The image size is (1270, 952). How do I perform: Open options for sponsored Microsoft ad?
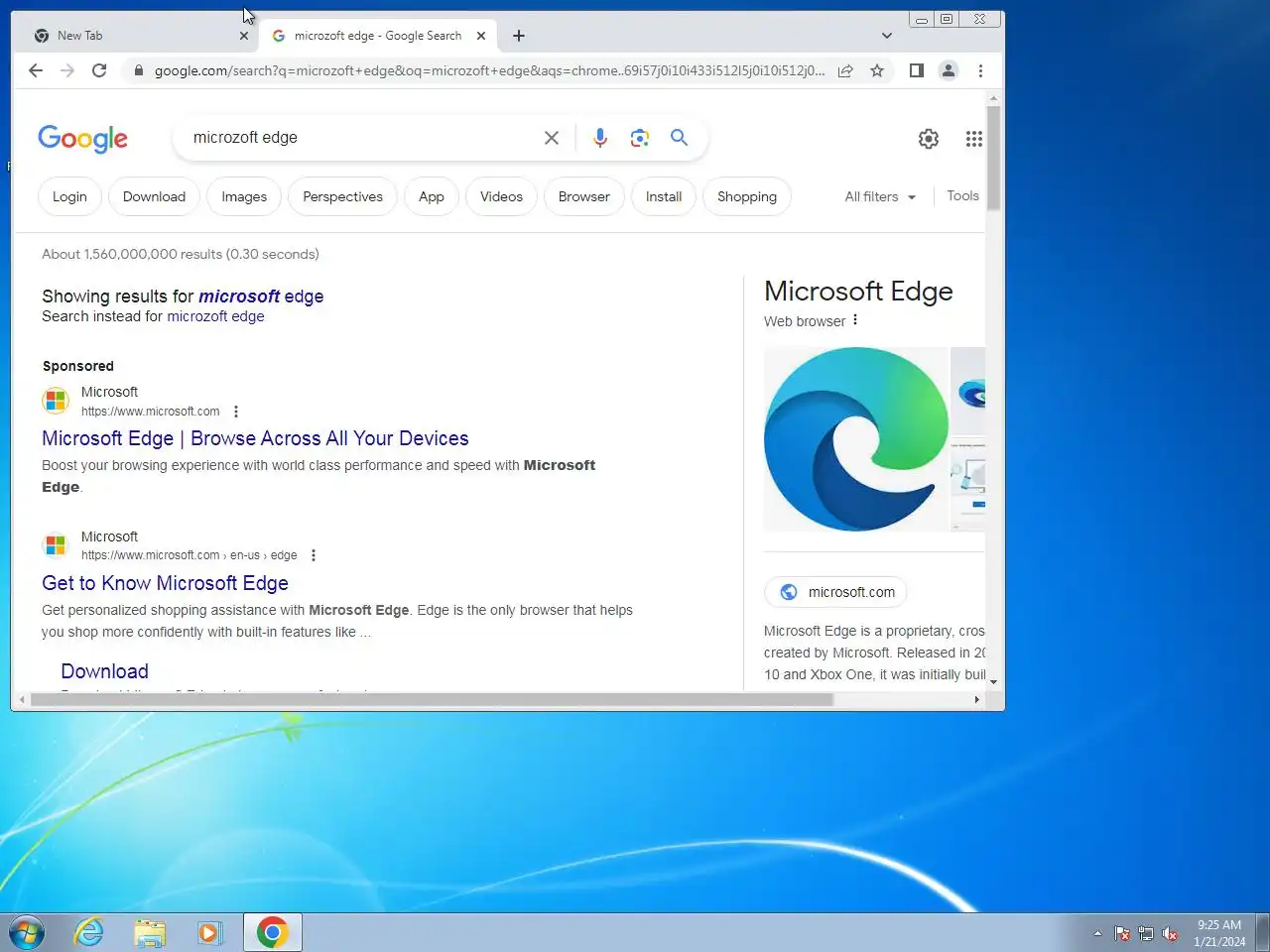(x=236, y=412)
